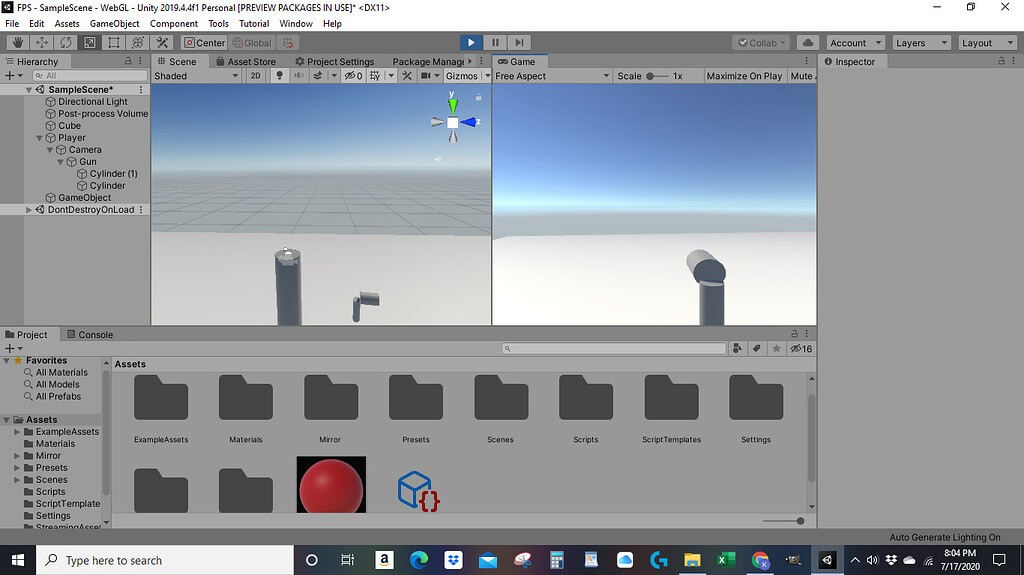Adjust the Game view Scale slider
This screenshot has height=575, width=1024.
652,76
